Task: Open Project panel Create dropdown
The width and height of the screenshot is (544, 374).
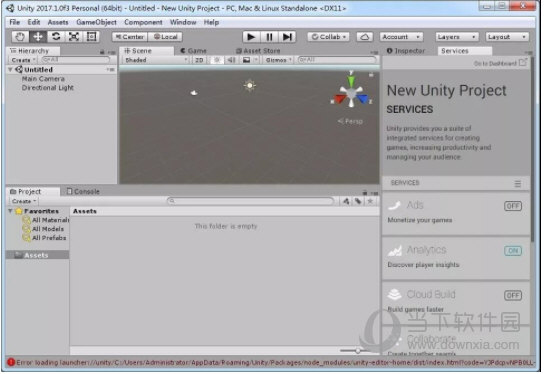Action: pos(24,201)
